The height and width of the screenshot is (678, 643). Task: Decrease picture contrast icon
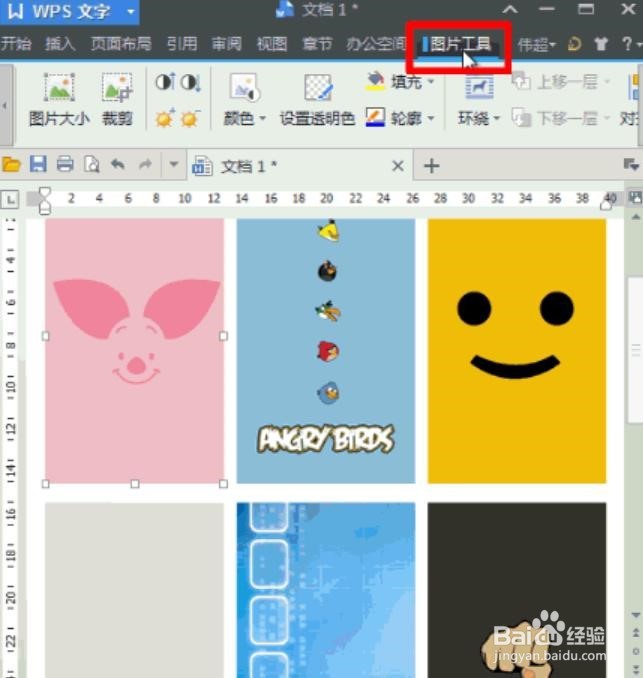[191, 82]
